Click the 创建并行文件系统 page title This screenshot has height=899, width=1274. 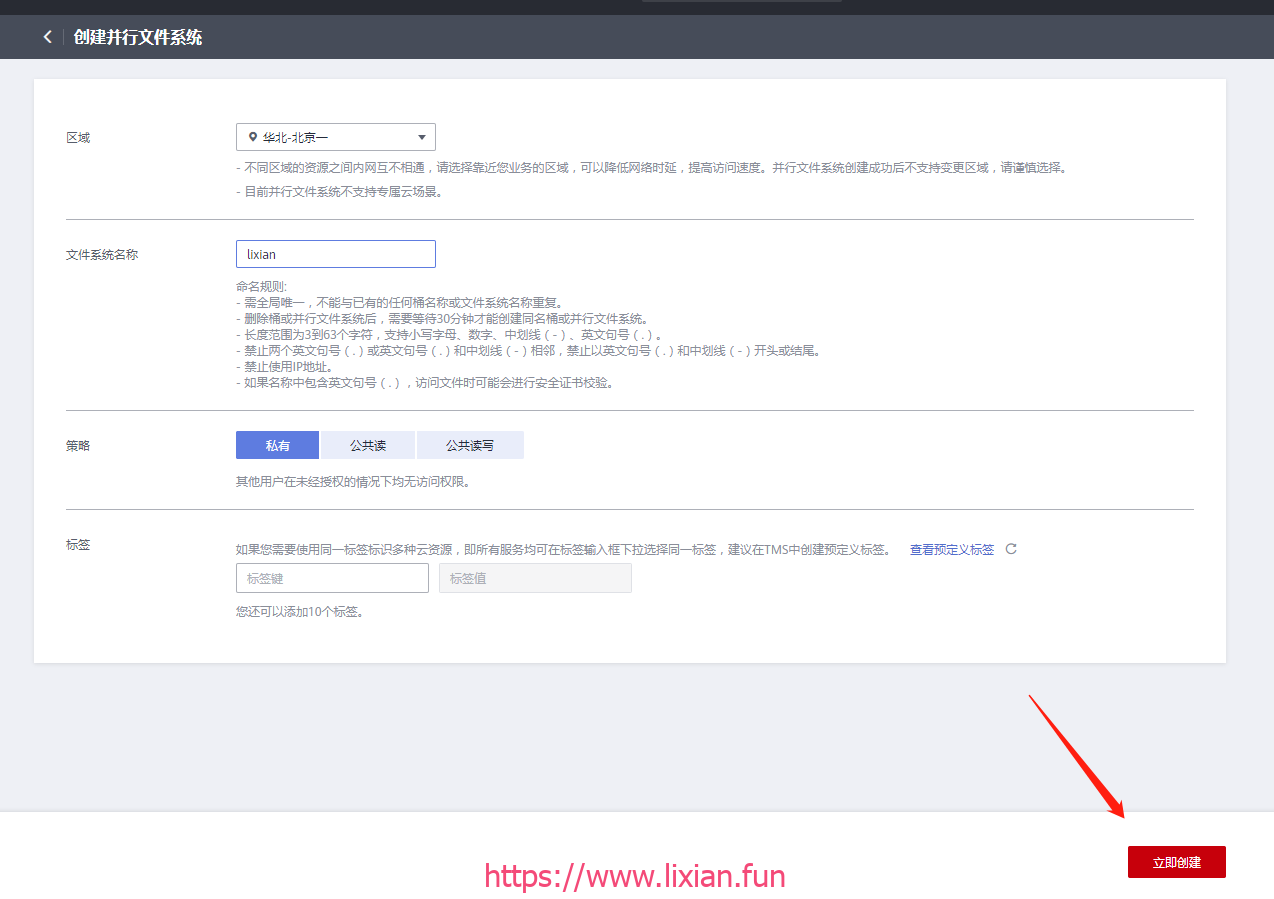point(138,37)
